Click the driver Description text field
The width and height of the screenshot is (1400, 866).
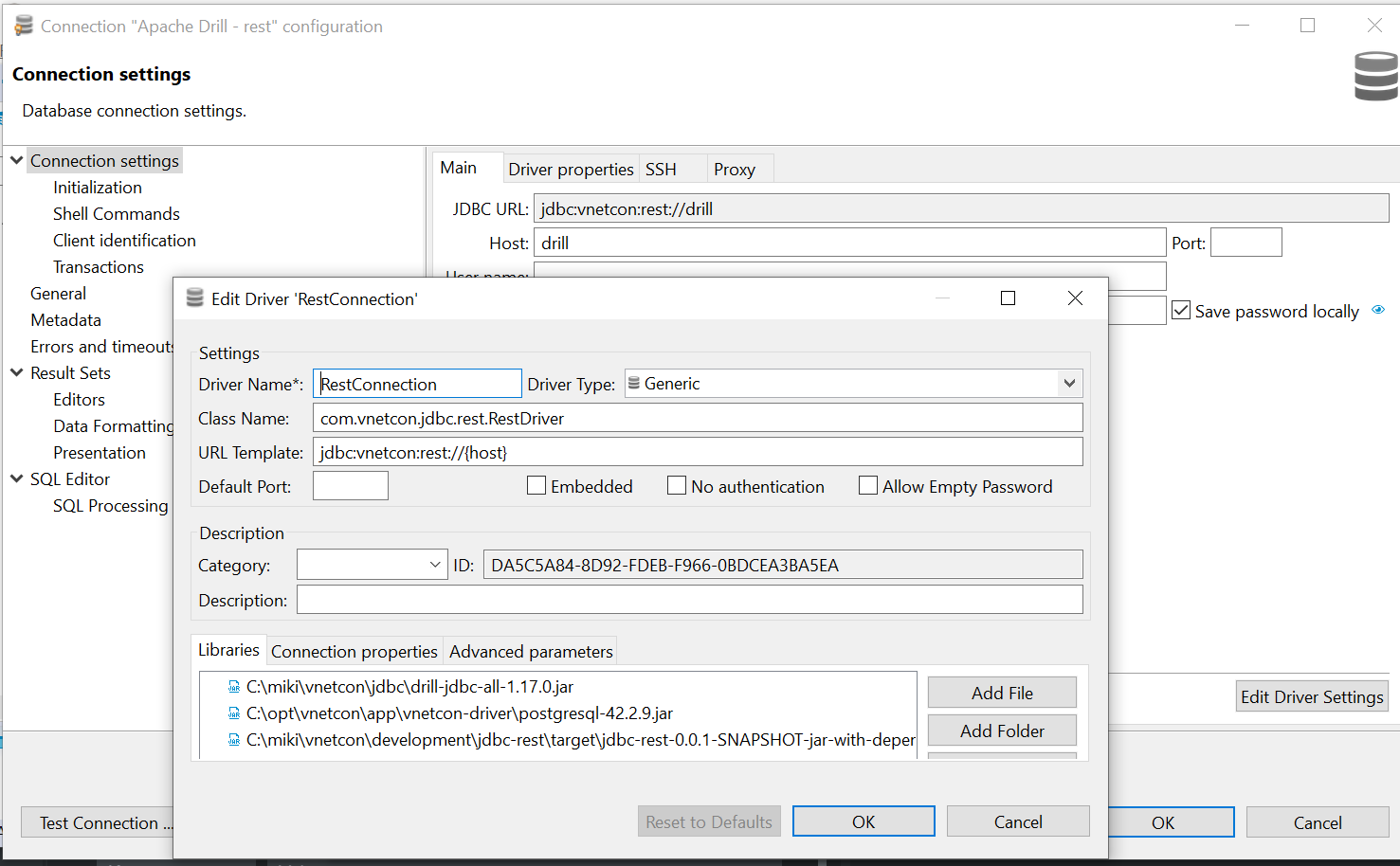pyautogui.click(x=690, y=600)
